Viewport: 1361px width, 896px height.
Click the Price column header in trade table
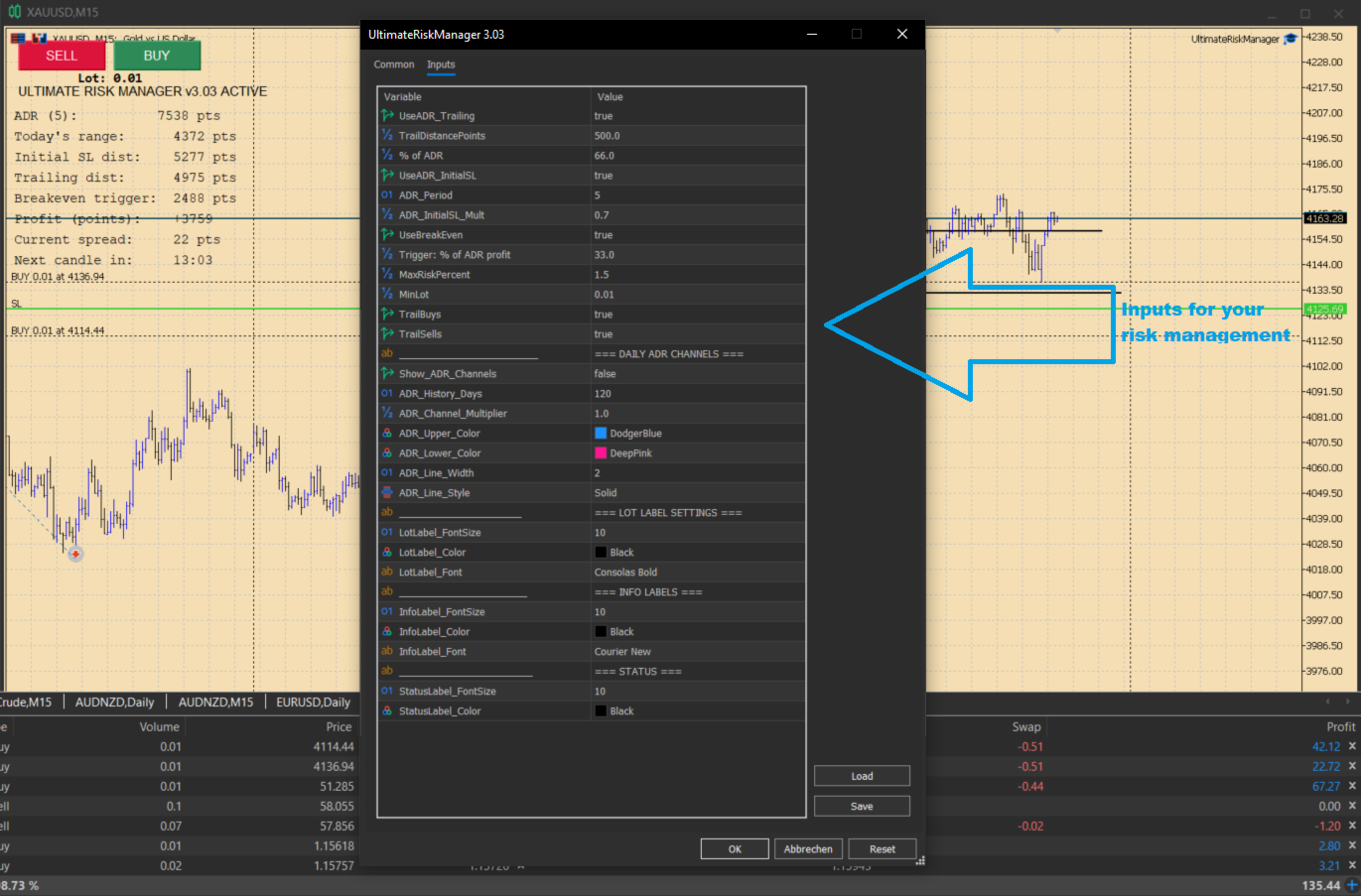click(x=340, y=727)
